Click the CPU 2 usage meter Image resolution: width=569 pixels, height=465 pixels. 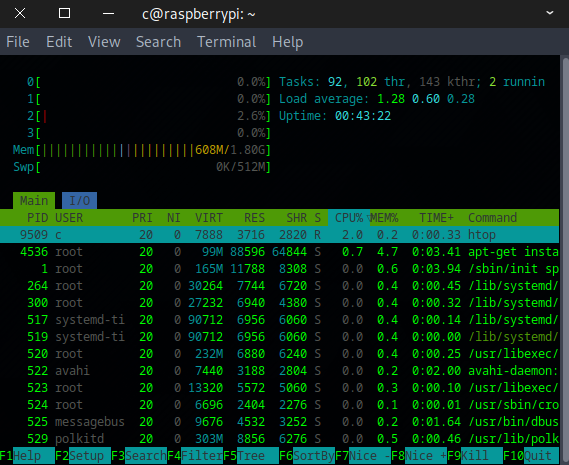point(149,116)
